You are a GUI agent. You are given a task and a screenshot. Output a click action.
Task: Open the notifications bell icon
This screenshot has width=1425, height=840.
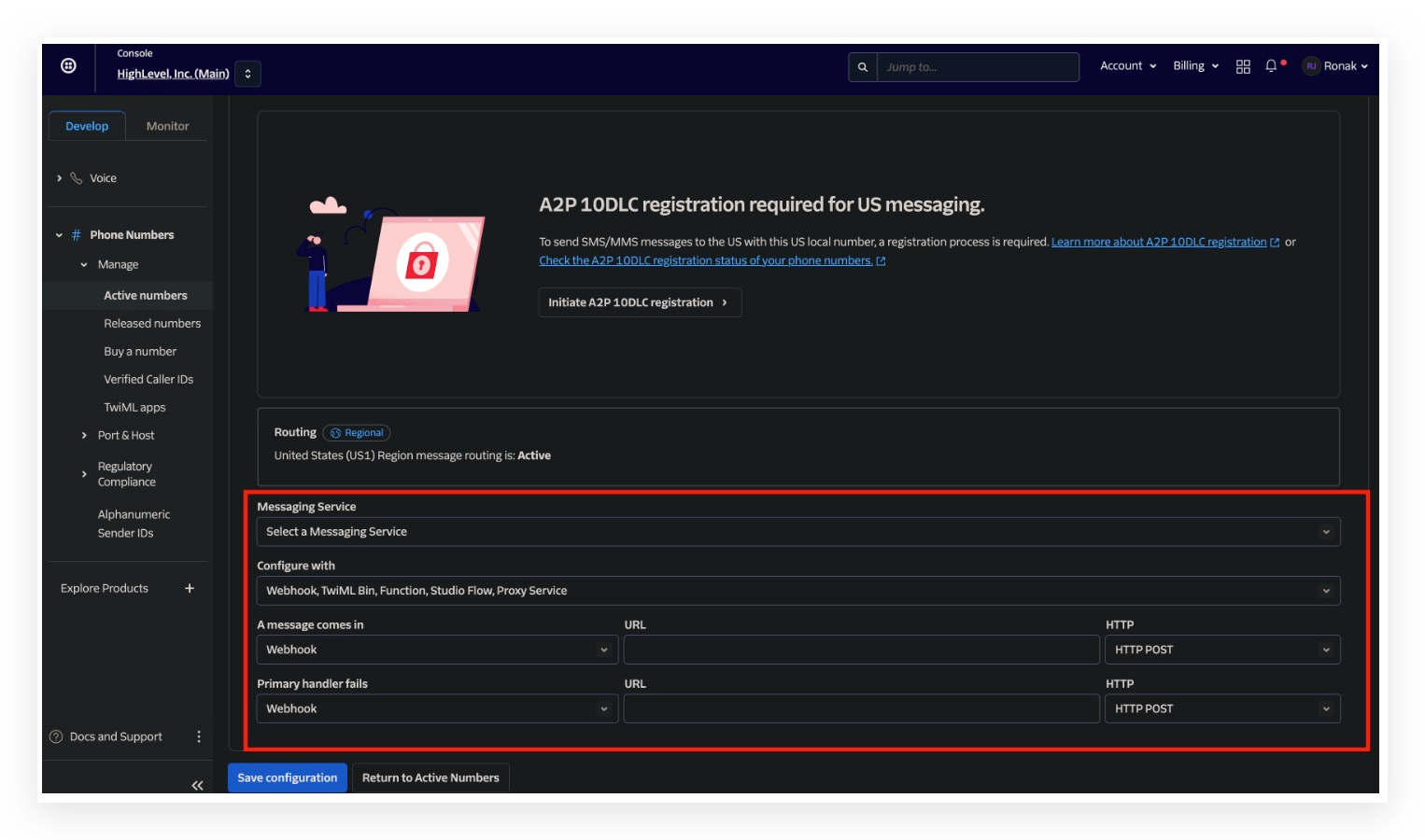(x=1272, y=66)
